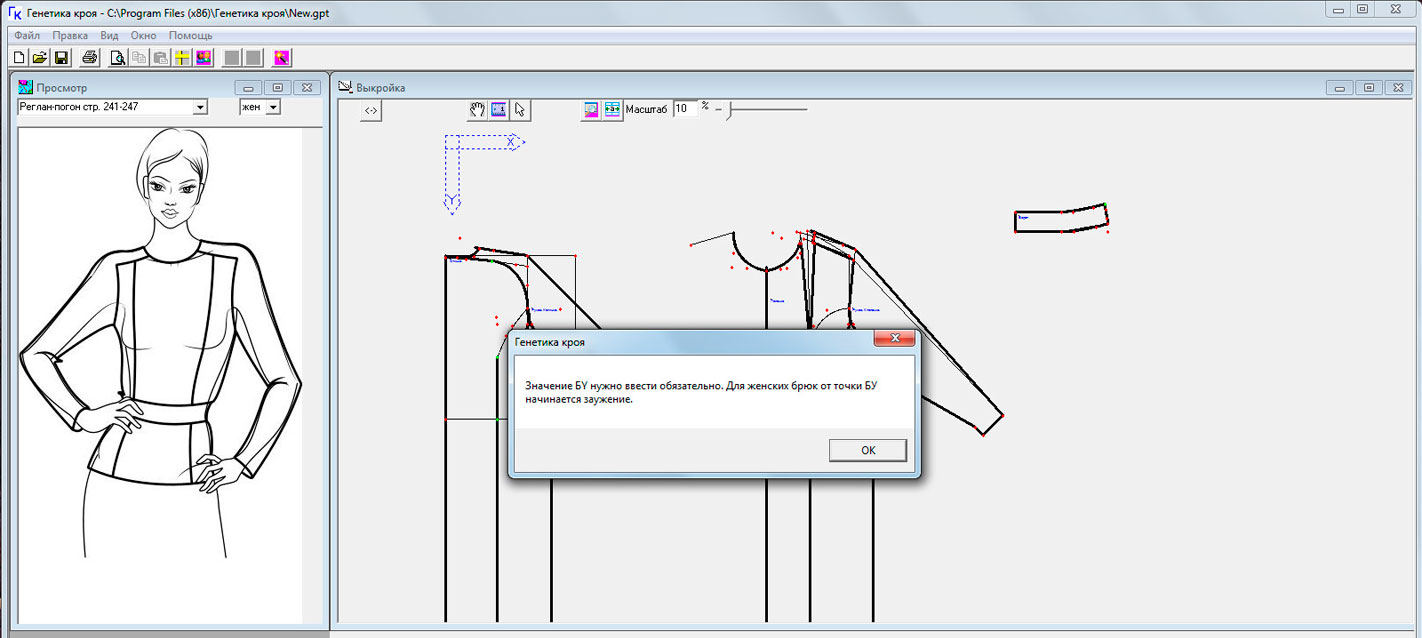Select the hand pan tool
Image resolution: width=1422 pixels, height=638 pixels.
click(477, 110)
